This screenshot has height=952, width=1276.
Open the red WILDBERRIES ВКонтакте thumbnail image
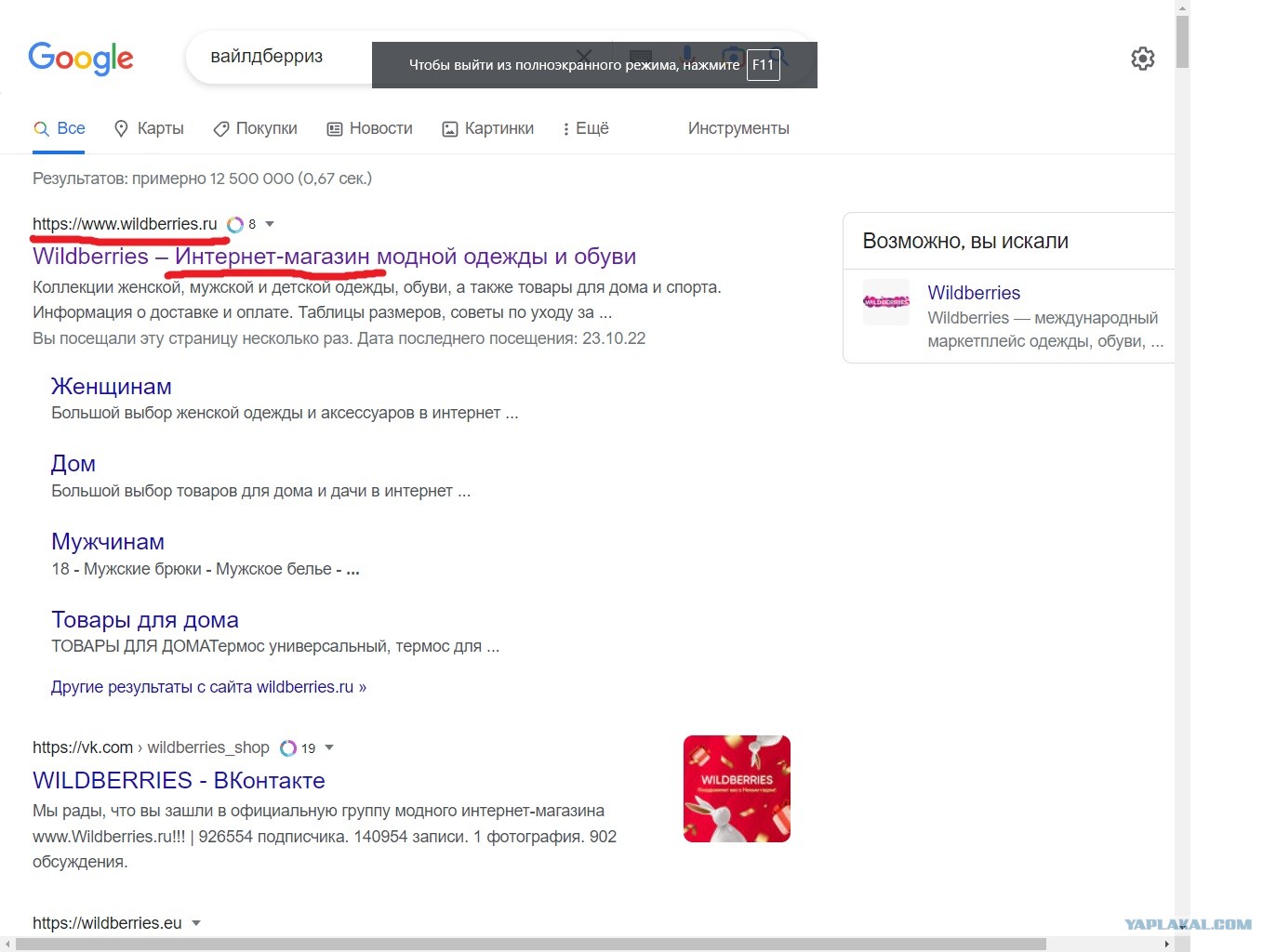click(x=737, y=788)
